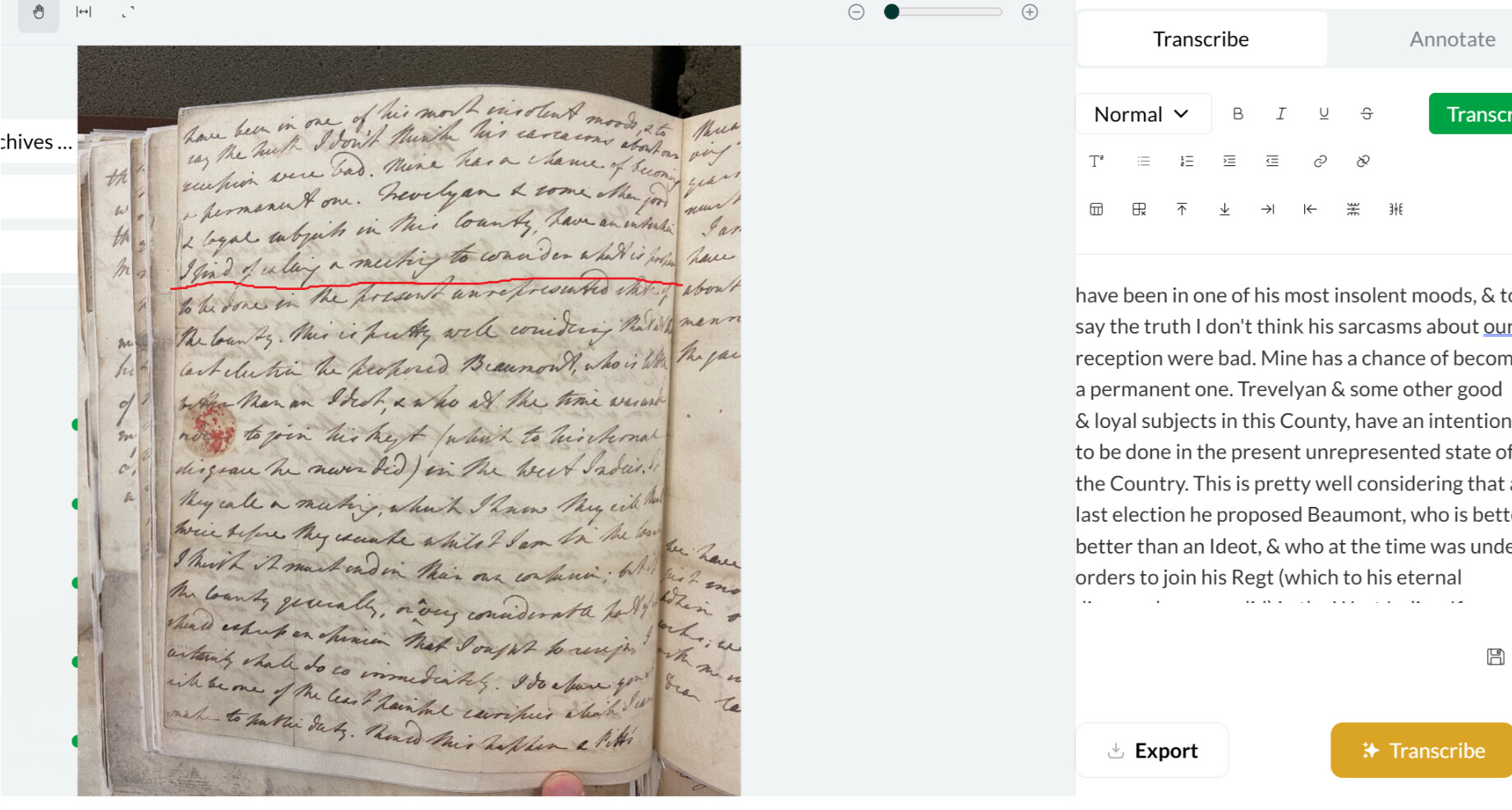Toggle italic formatting
The height and width of the screenshot is (810, 1512).
[x=1280, y=114]
